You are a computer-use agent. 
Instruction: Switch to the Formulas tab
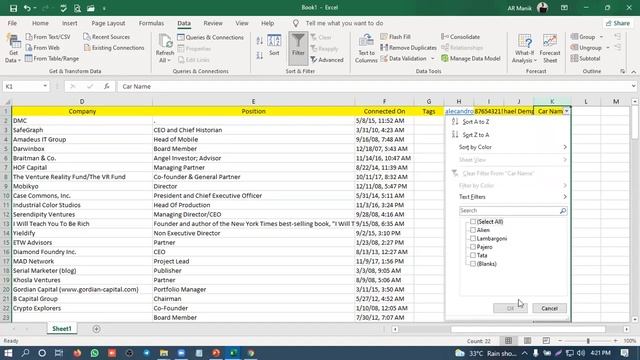pyautogui.click(x=151, y=23)
